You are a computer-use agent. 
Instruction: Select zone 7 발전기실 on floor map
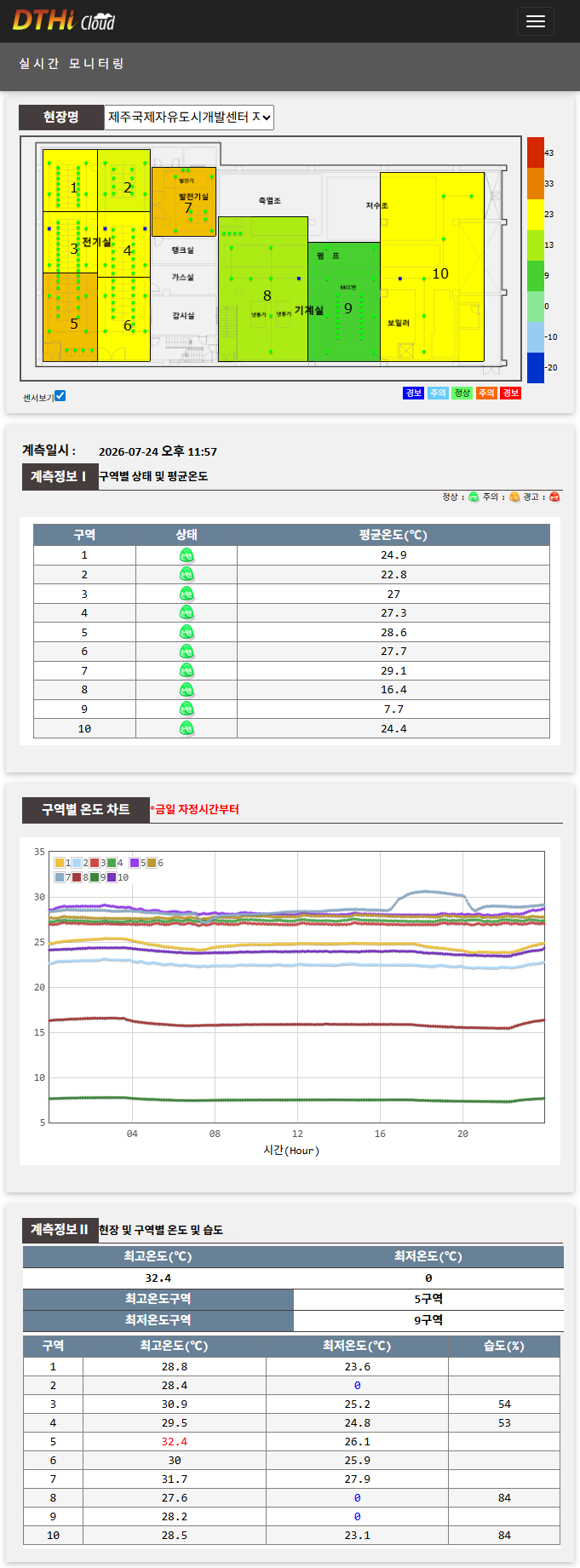pyautogui.click(x=184, y=202)
